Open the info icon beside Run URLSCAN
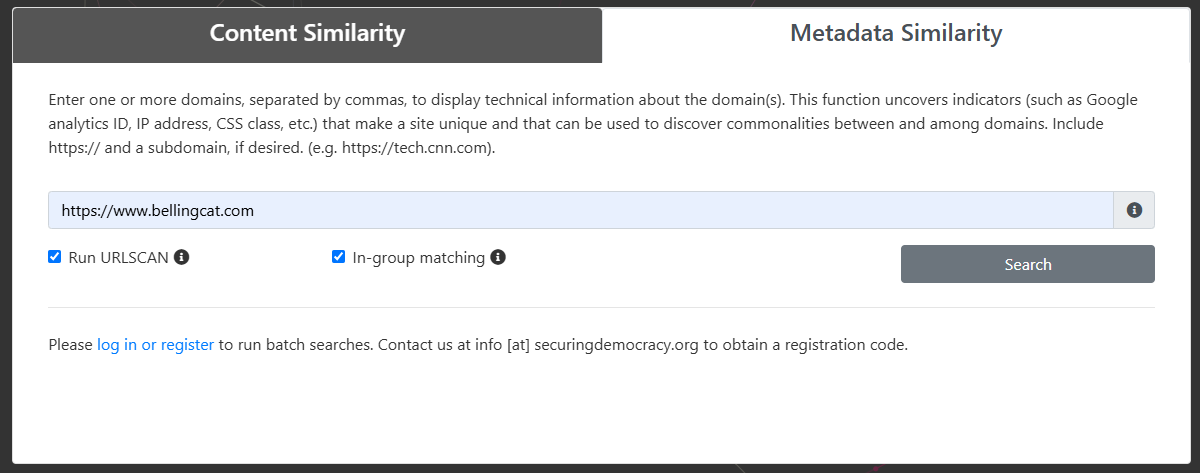 click(182, 257)
